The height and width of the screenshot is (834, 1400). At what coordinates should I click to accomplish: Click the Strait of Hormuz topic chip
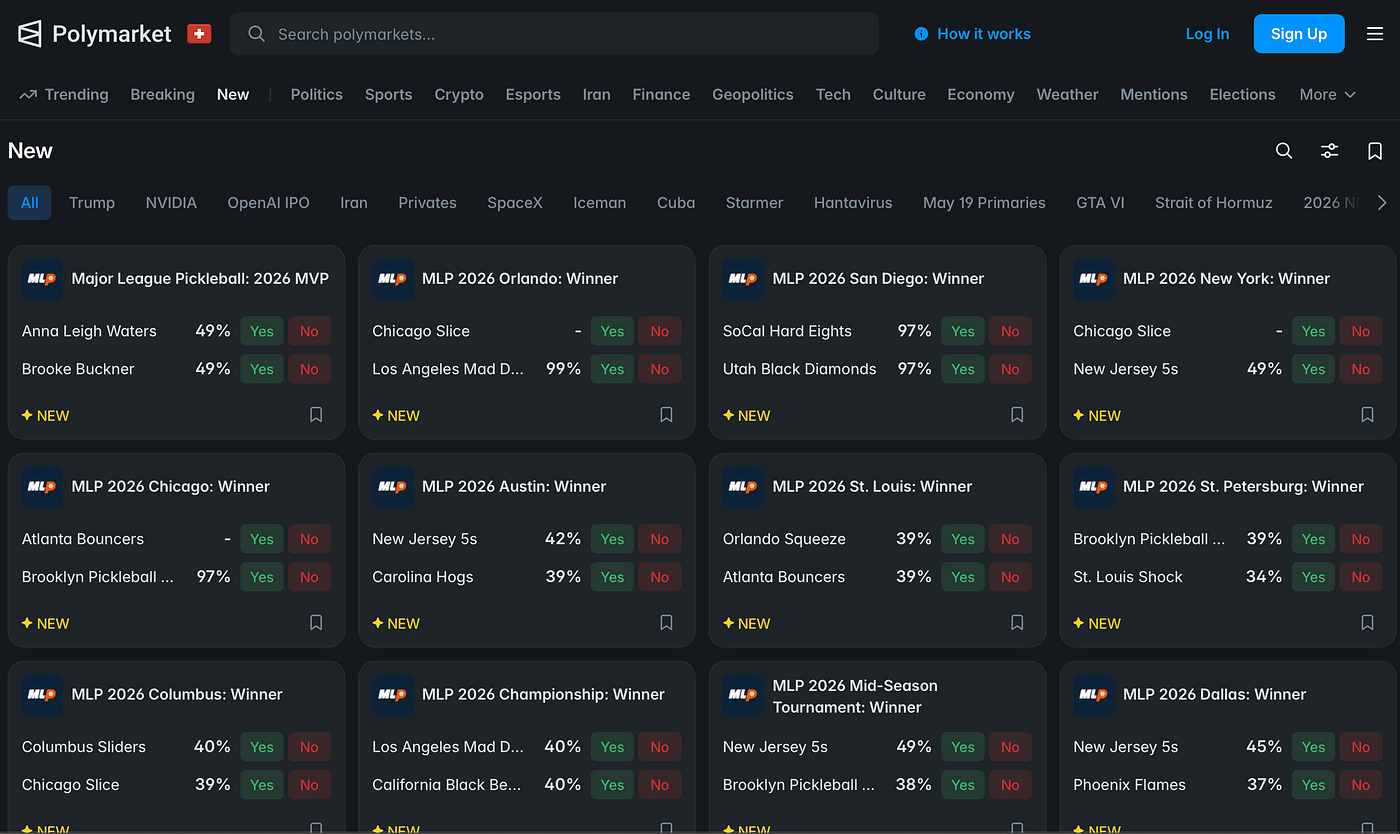[1214, 203]
